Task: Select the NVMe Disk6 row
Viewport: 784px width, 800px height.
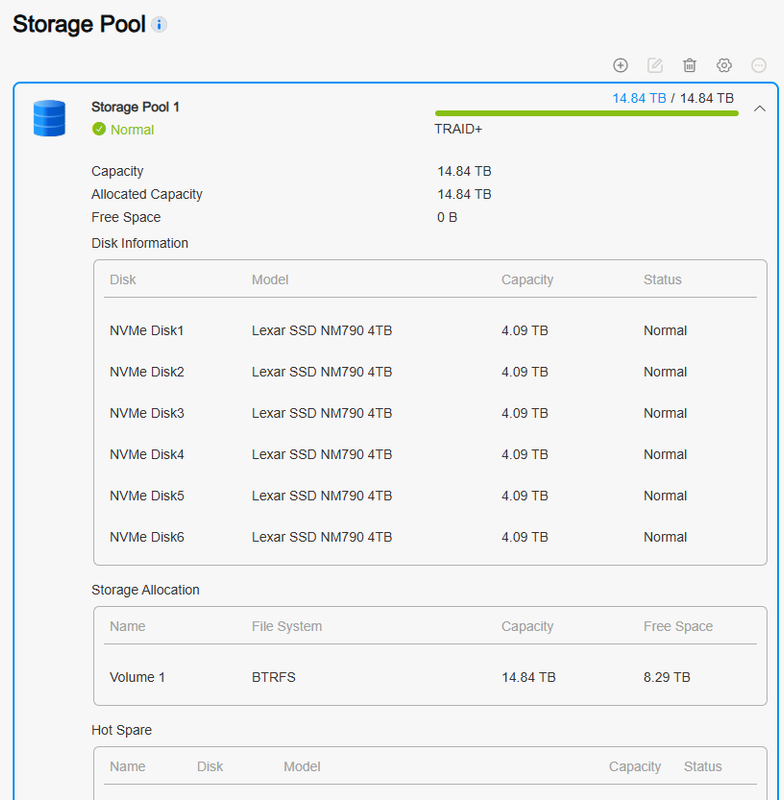Action: [x=430, y=537]
